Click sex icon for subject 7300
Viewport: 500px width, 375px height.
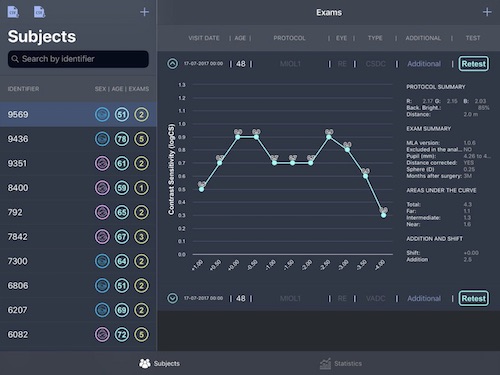[102, 261]
